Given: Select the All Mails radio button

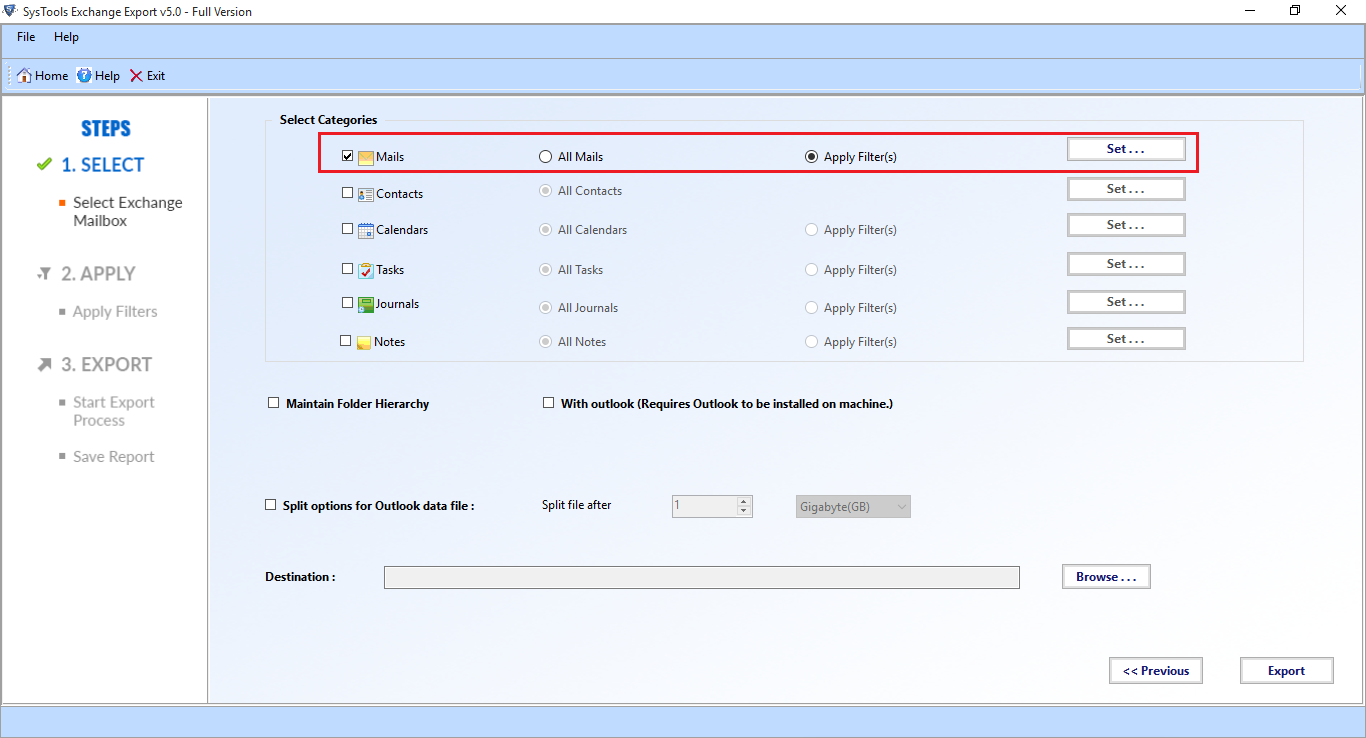Looking at the screenshot, I should 545,157.
